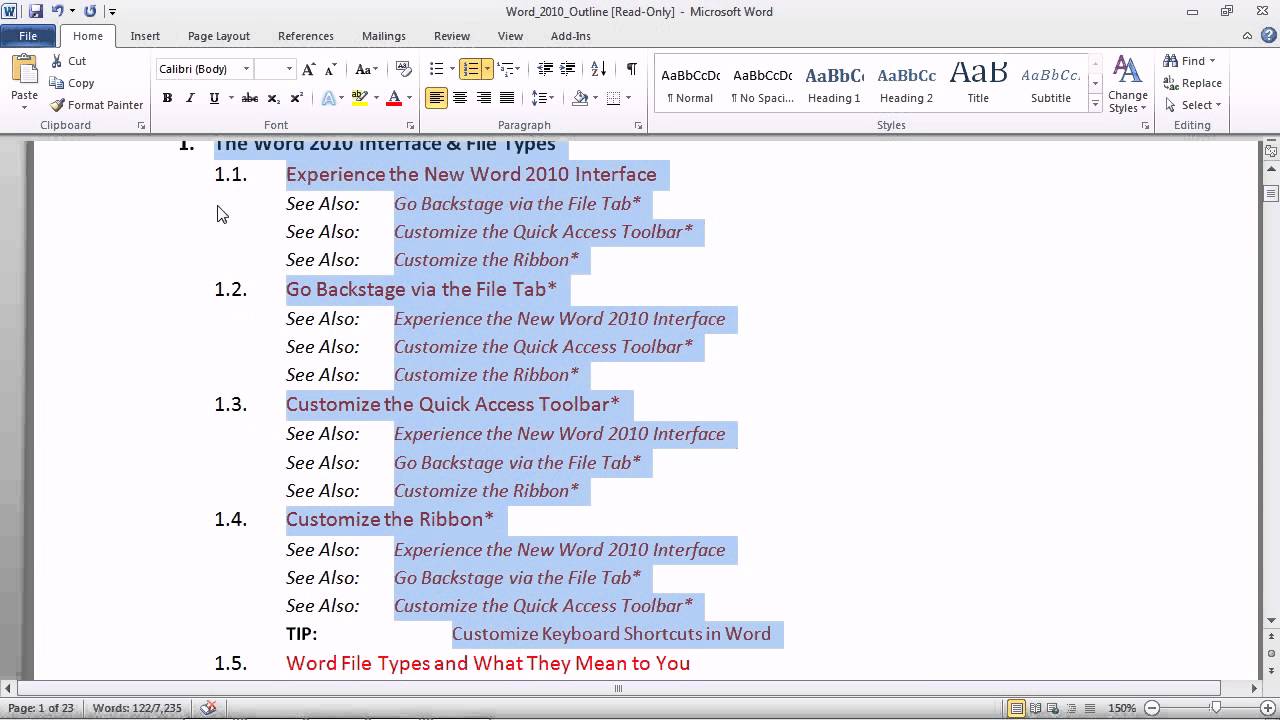Toggle italic formatting
Screen dimensions: 1280x720
190,98
